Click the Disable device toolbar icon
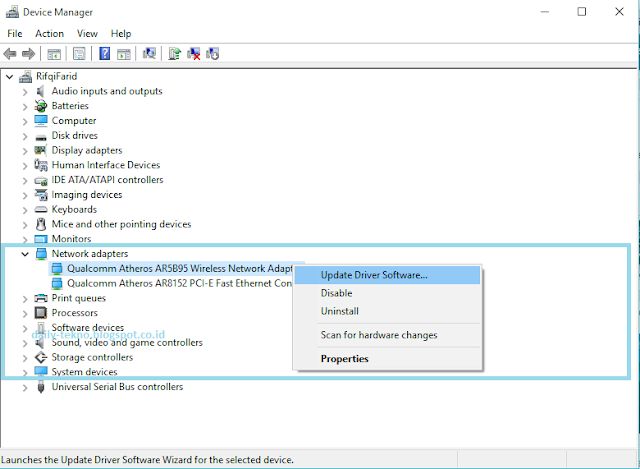Viewport: 640px width, 469px height. (213, 53)
